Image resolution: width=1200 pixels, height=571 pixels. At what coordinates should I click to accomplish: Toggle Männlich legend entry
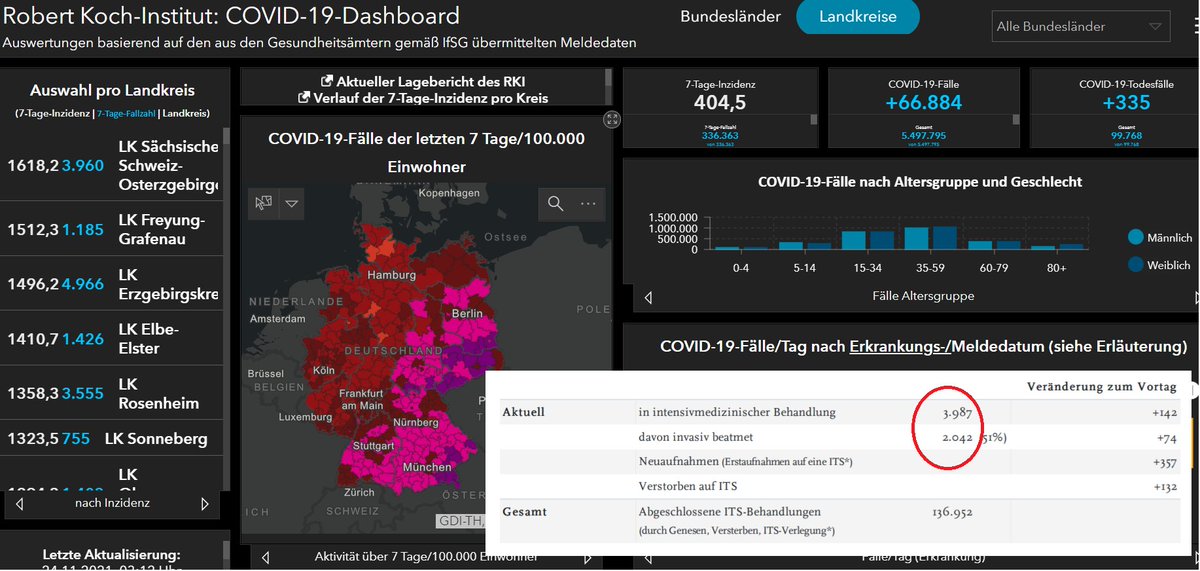pos(1160,238)
